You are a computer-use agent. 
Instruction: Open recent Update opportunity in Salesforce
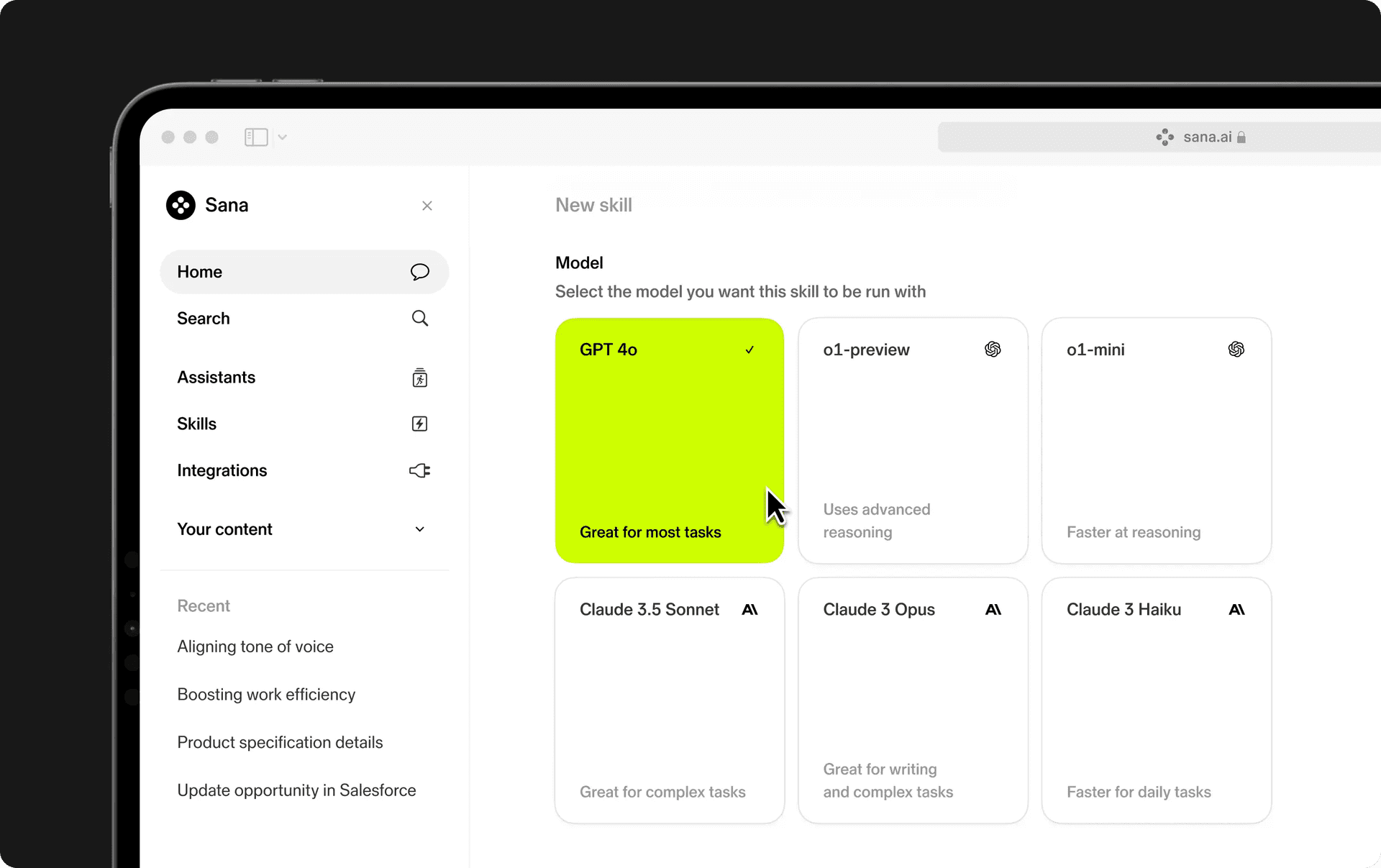point(296,790)
